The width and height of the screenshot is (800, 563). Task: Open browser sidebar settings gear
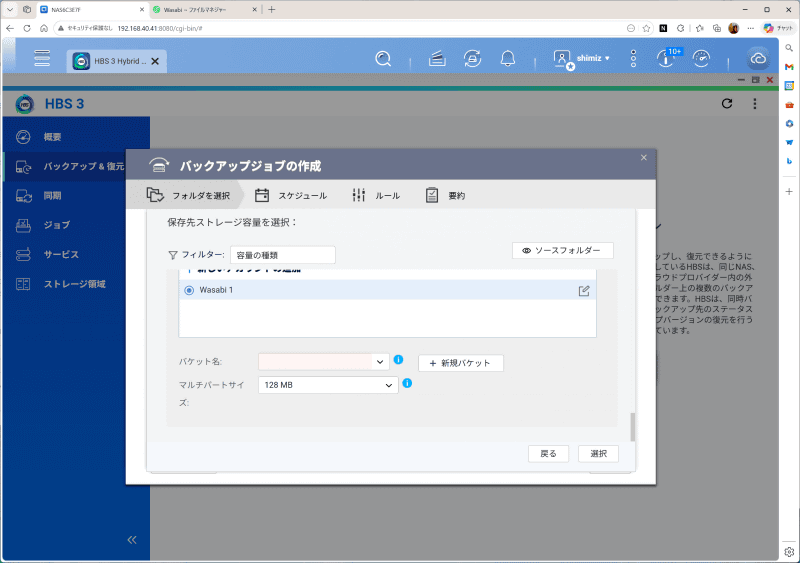click(789, 552)
